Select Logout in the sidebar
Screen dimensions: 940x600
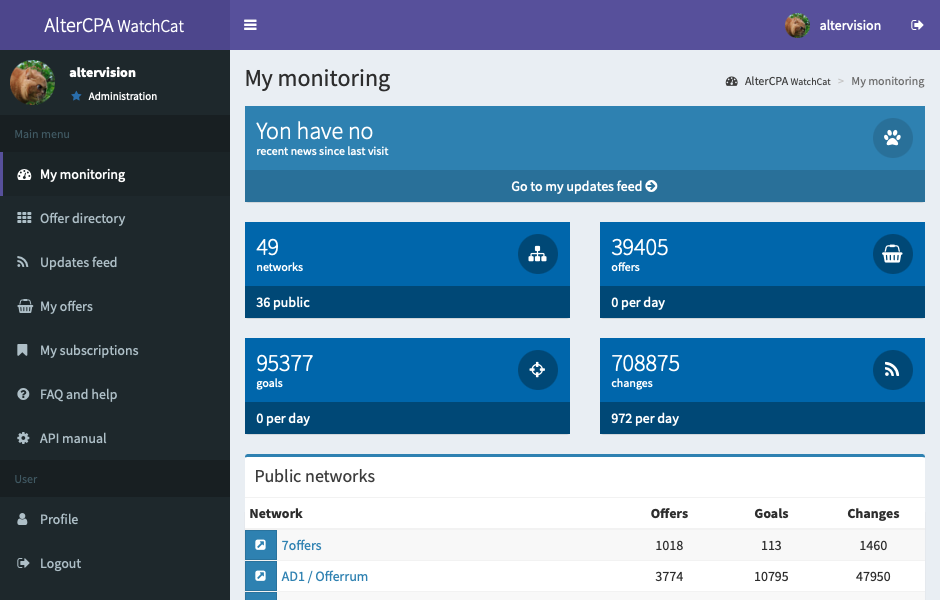115,563
